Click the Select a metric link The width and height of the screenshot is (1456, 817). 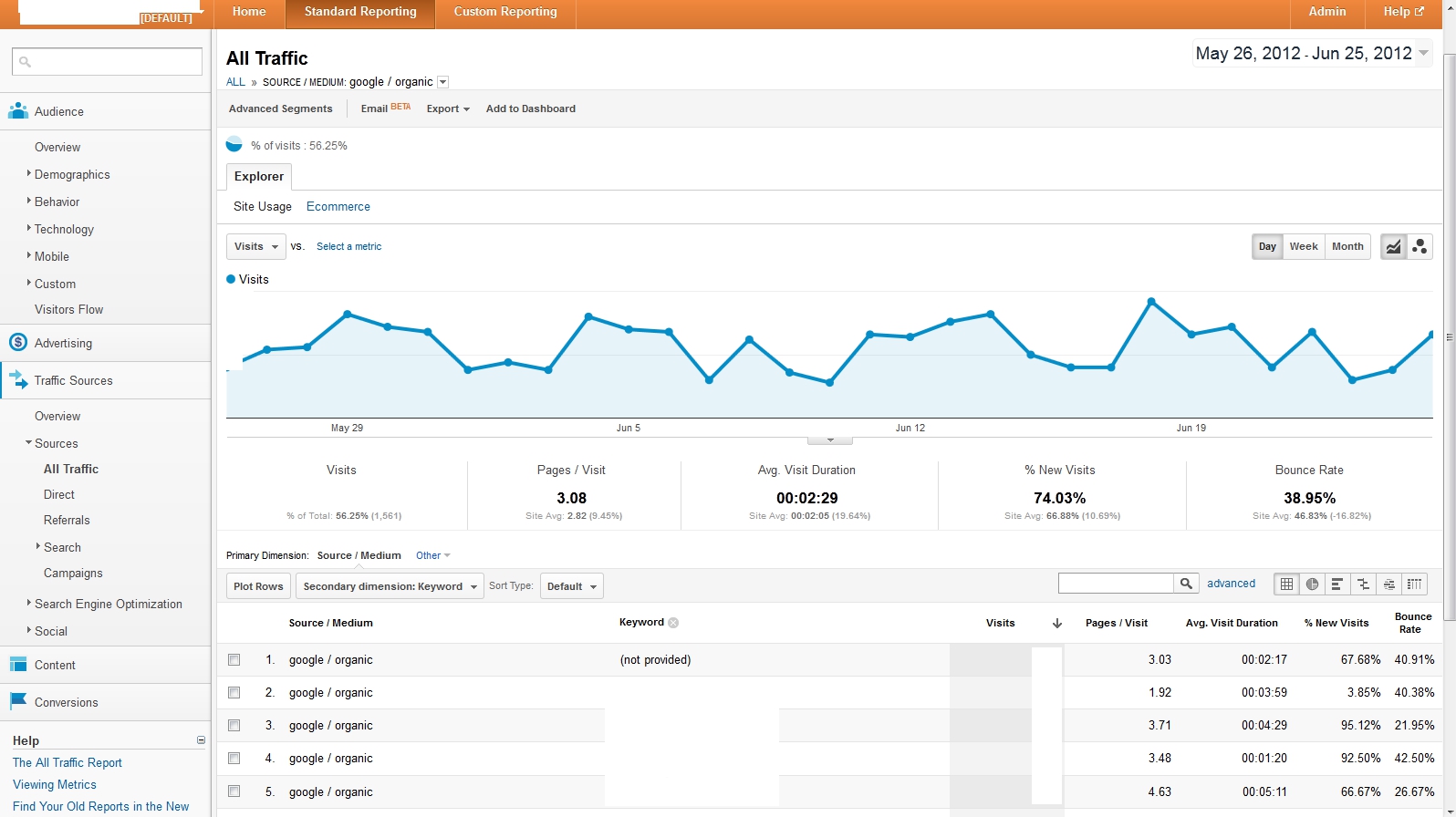(348, 246)
